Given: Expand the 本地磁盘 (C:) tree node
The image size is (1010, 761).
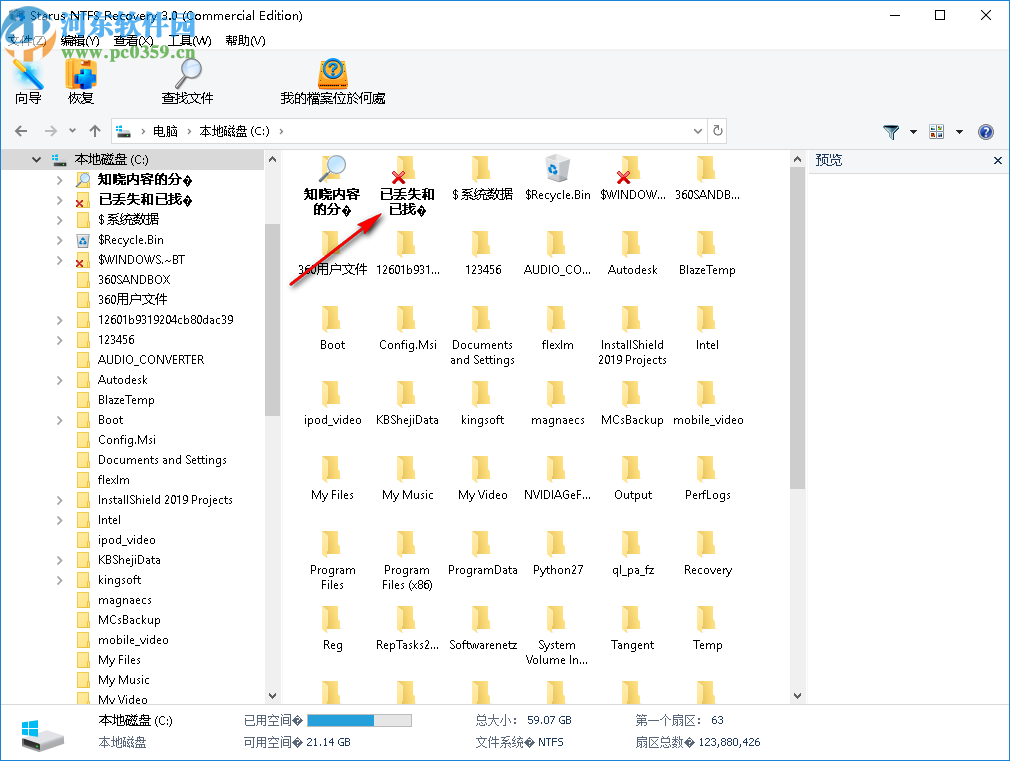Looking at the screenshot, I should pyautogui.click(x=36, y=158).
